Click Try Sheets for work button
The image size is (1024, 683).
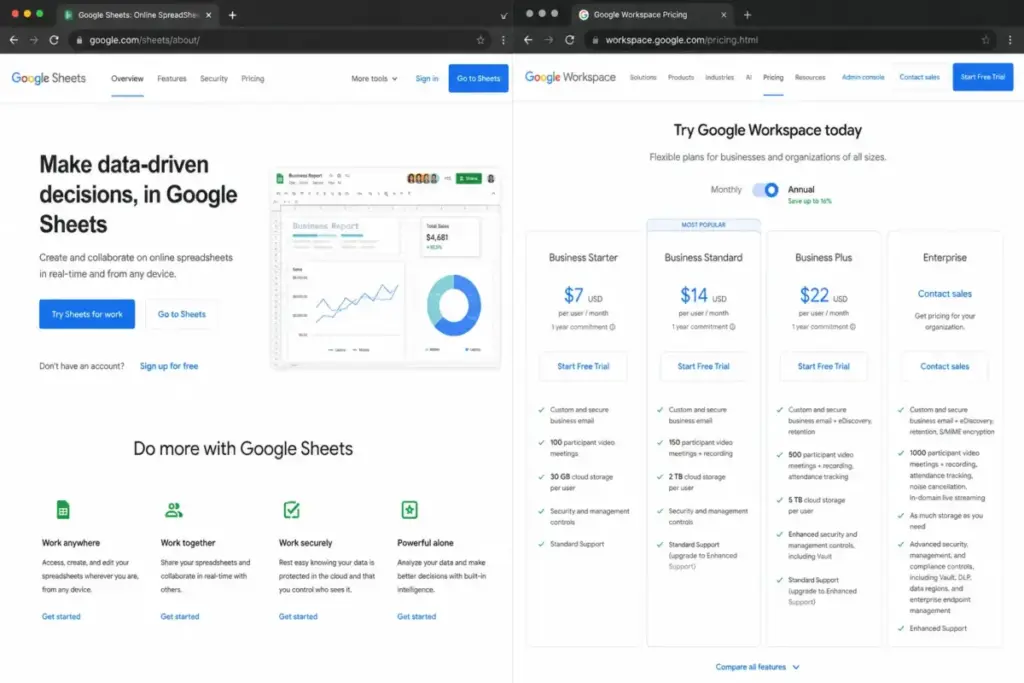(x=87, y=314)
